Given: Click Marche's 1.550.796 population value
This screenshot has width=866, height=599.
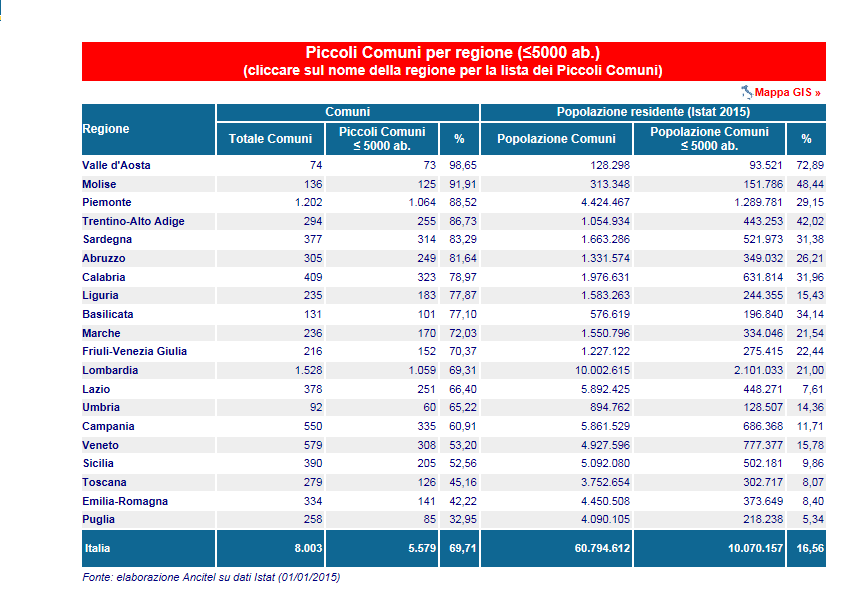Looking at the screenshot, I should (x=605, y=333).
